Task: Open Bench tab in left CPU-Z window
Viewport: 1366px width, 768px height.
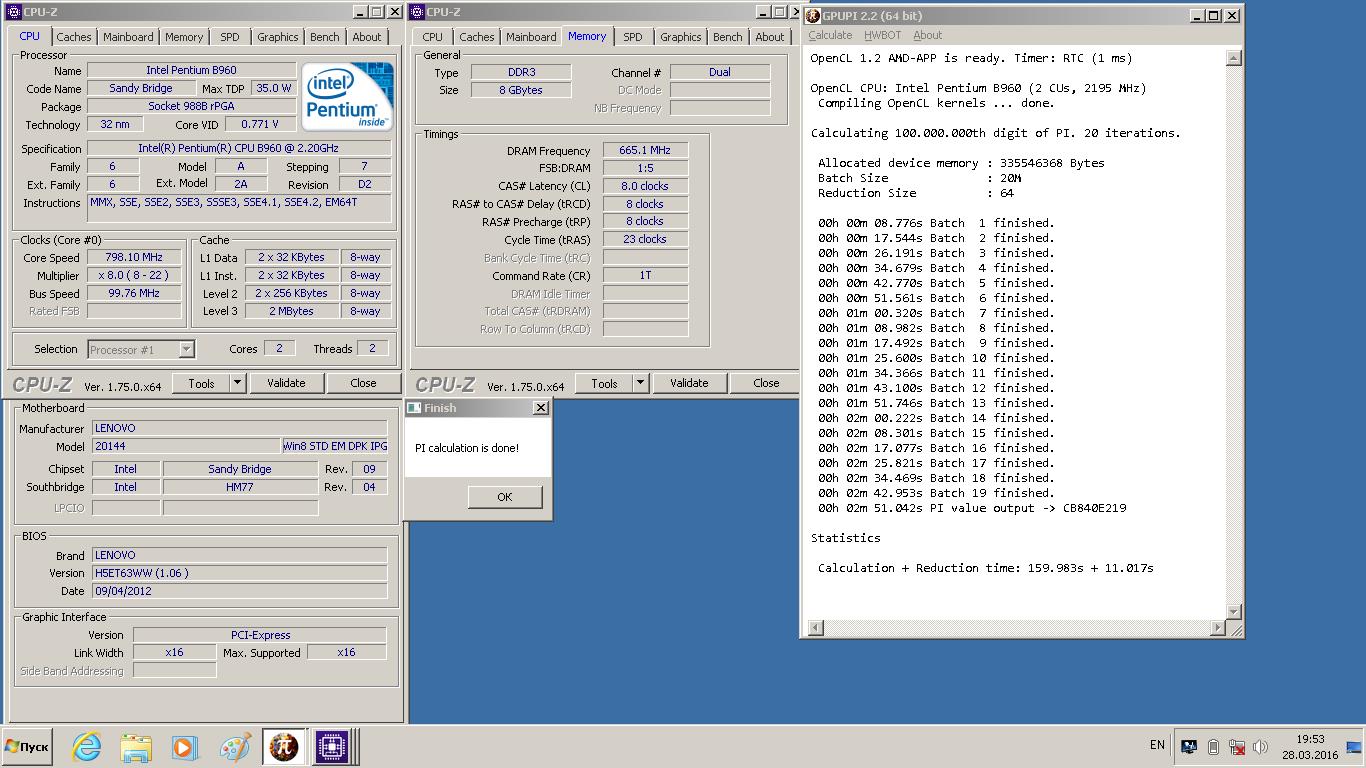Action: pyautogui.click(x=324, y=37)
